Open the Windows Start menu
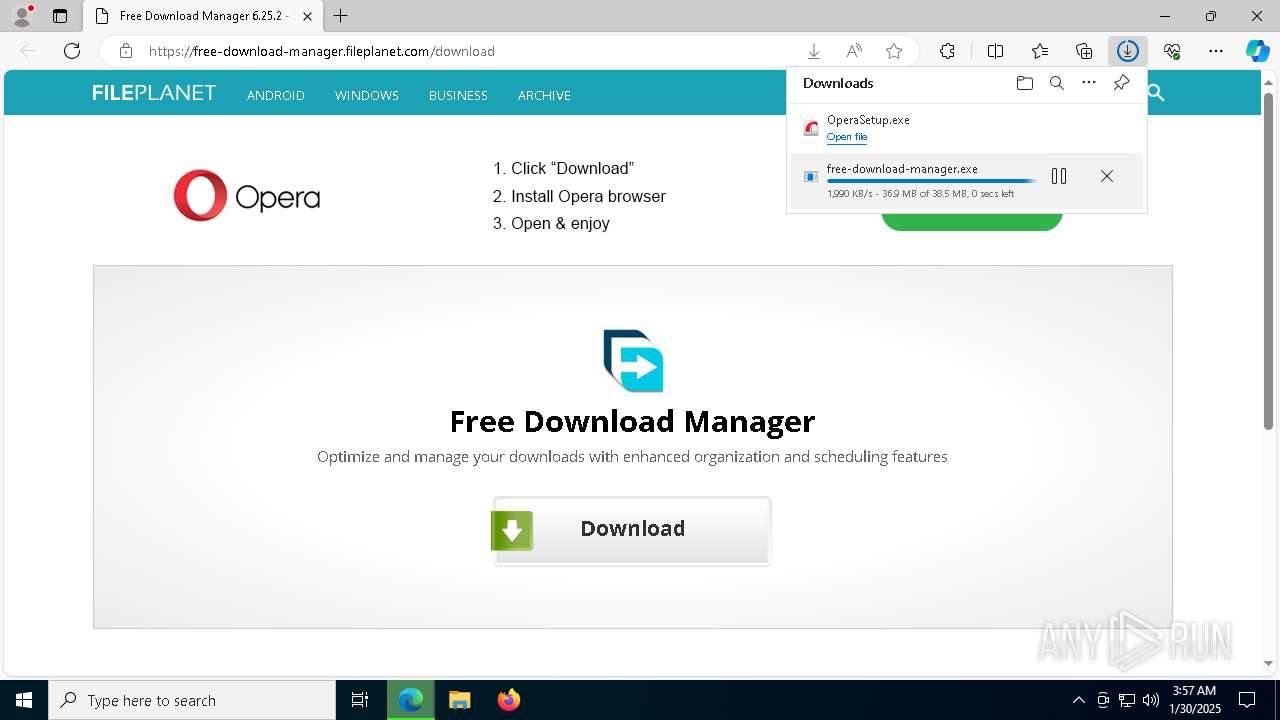 24,700
